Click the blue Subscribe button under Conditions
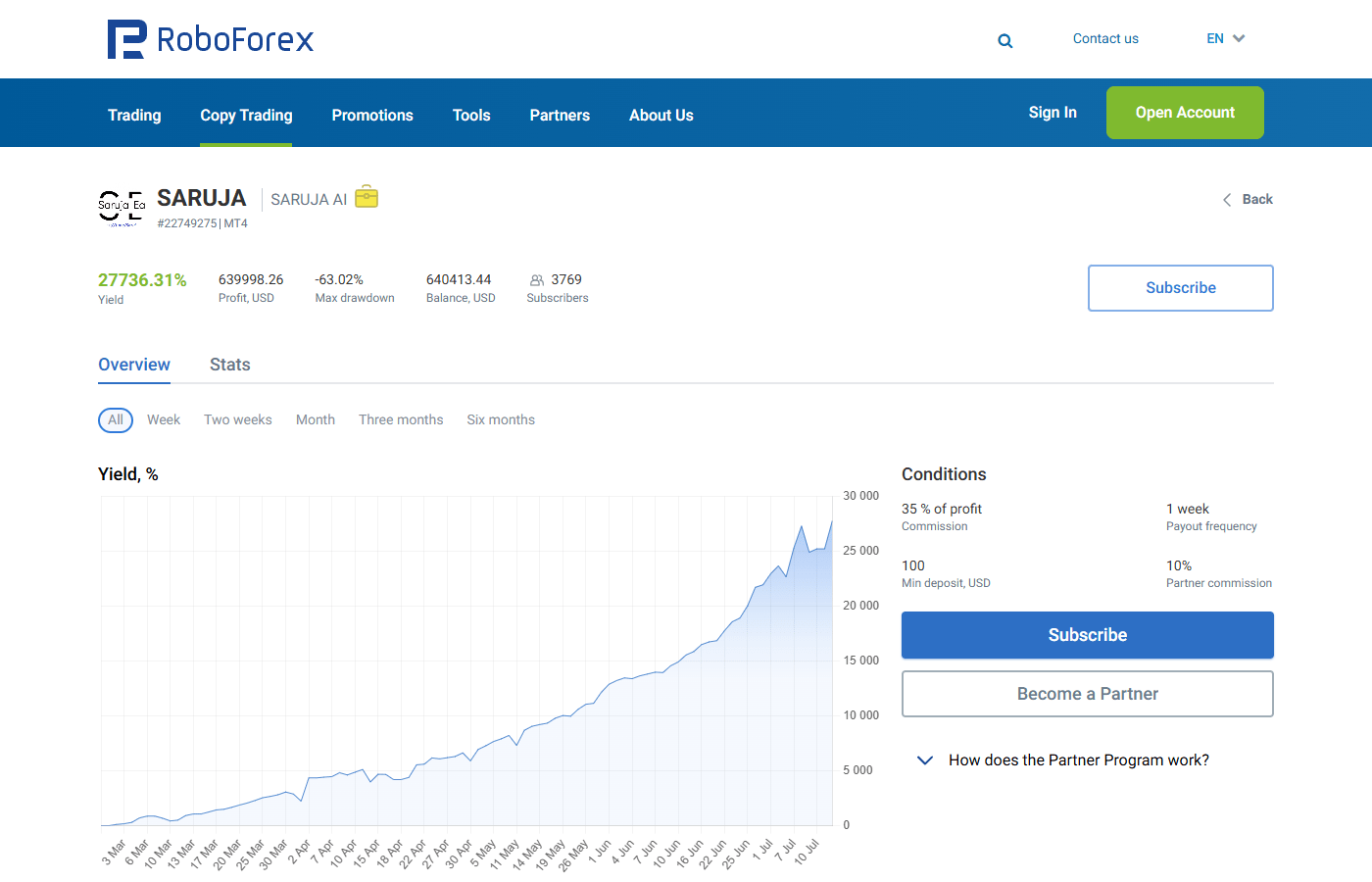The image size is (1372, 882). [x=1088, y=635]
